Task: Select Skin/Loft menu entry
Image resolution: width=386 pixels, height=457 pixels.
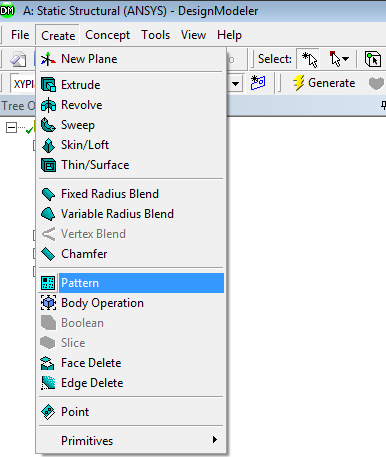Action: 131,145
